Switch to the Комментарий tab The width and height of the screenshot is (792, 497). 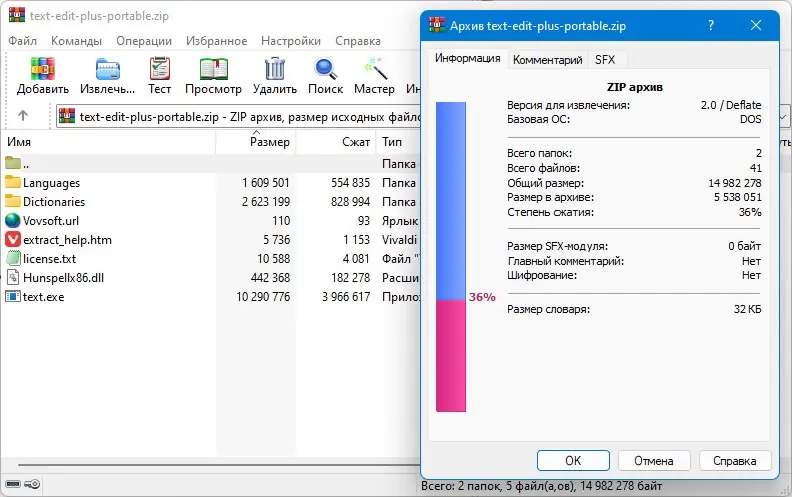pyautogui.click(x=548, y=60)
